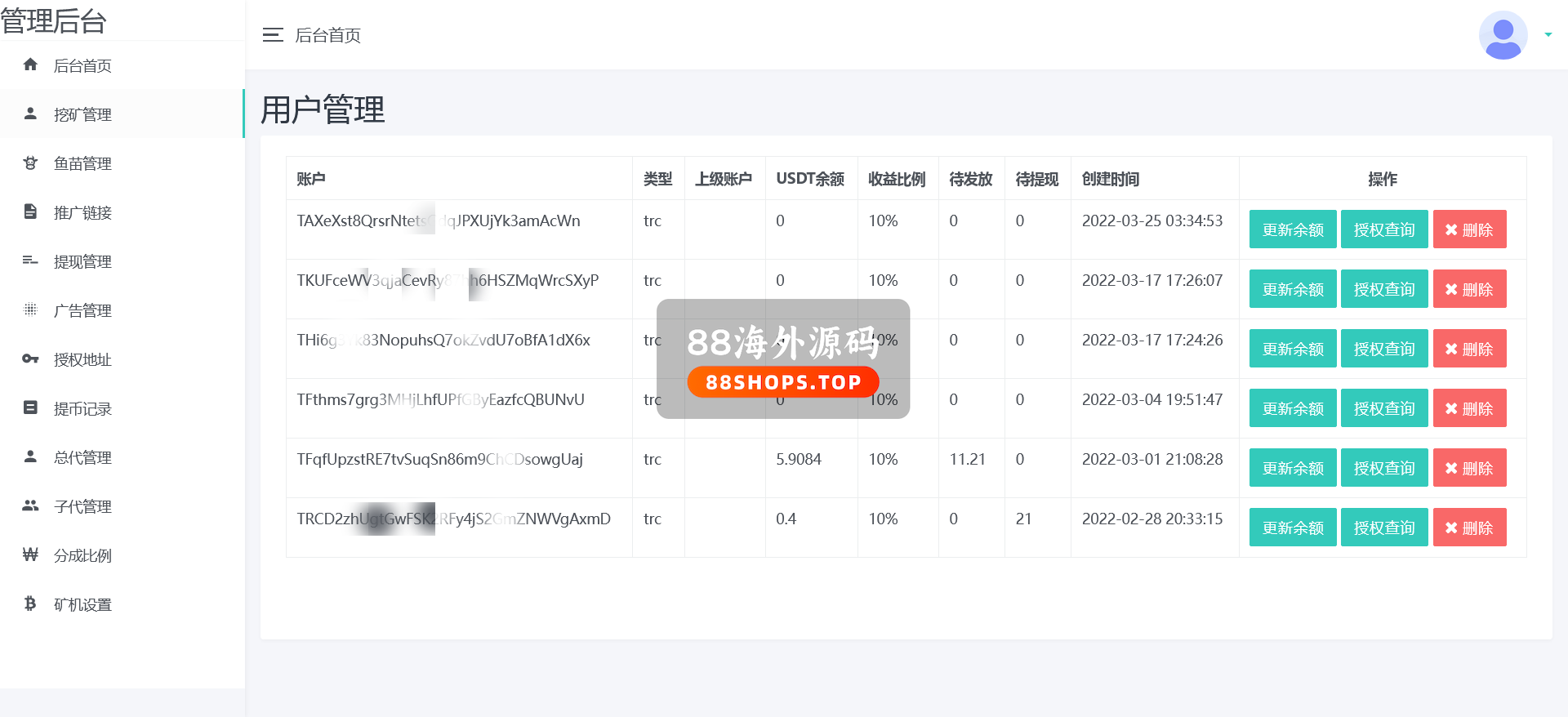Open the 提现管理 menu item

[82, 261]
